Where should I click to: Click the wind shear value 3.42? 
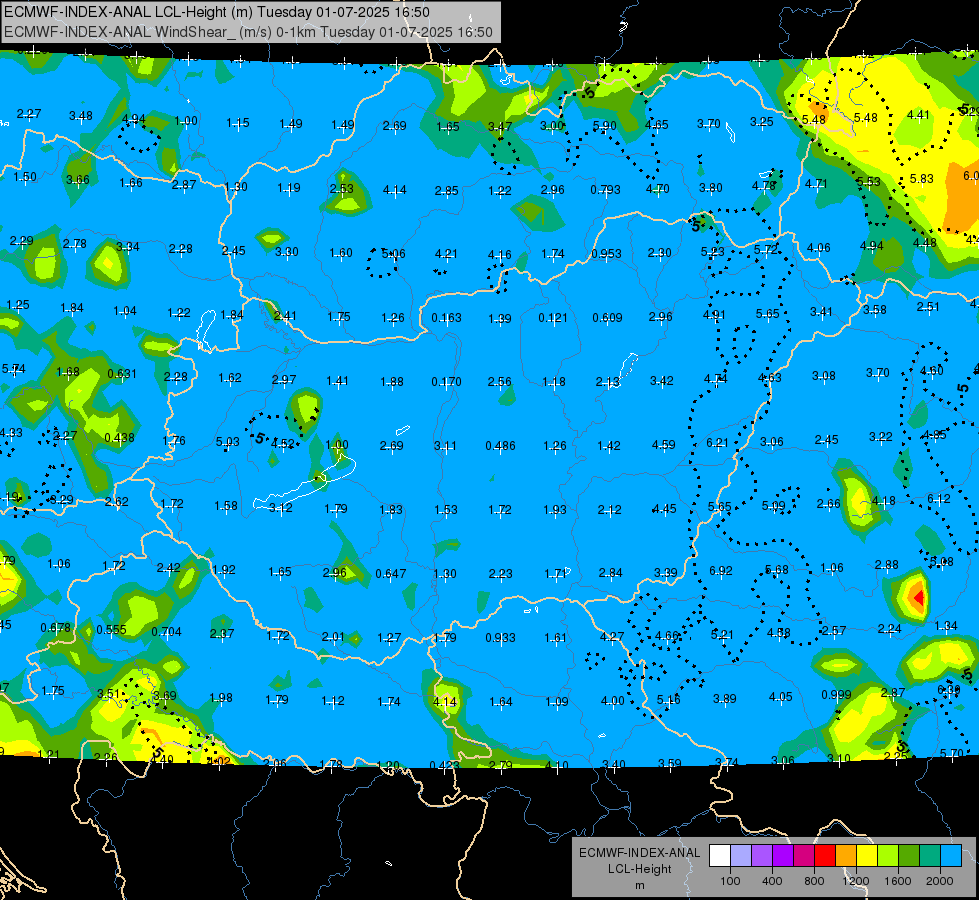pos(661,380)
